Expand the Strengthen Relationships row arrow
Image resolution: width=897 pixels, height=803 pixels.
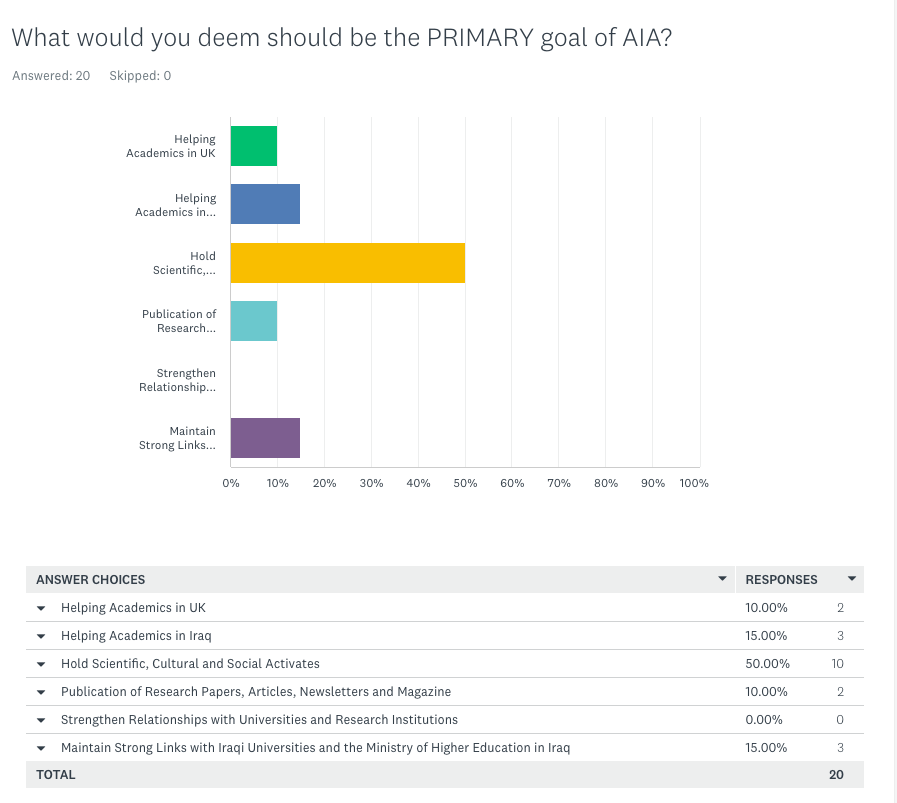(41, 720)
